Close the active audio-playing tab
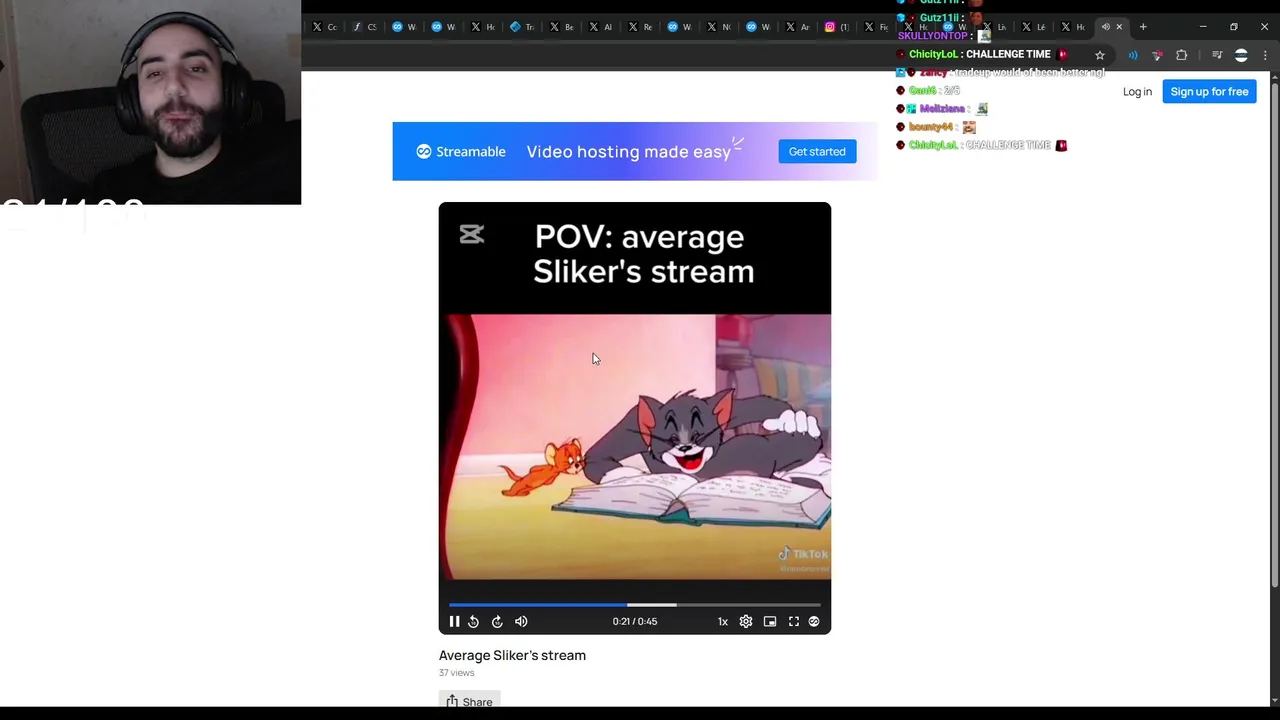1280x720 pixels. click(1119, 27)
